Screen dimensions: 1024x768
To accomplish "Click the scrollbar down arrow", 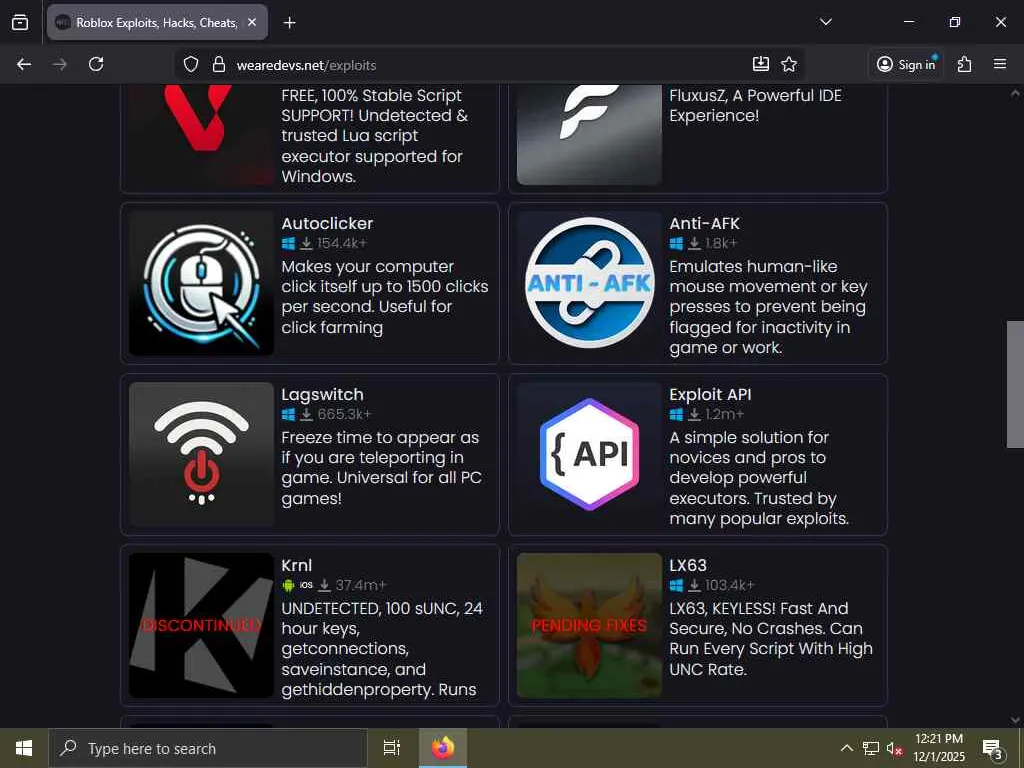I will click(x=1015, y=720).
